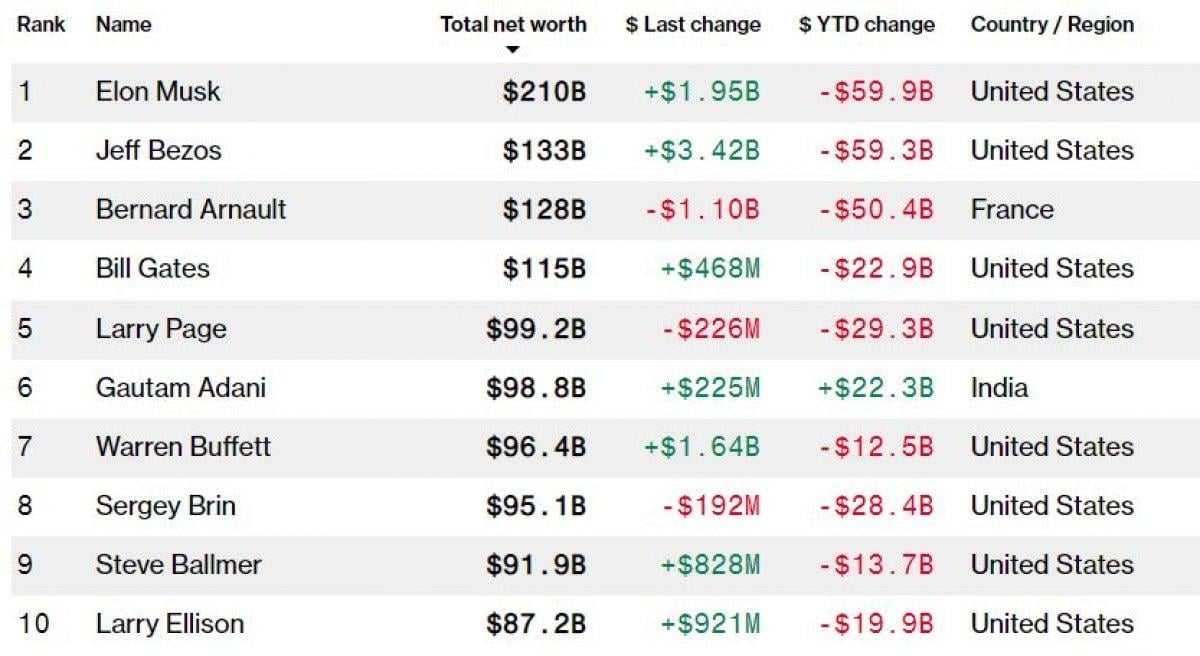Click Larry Ellison's name link
Image resolution: width=1200 pixels, height=656 pixels.
point(170,624)
